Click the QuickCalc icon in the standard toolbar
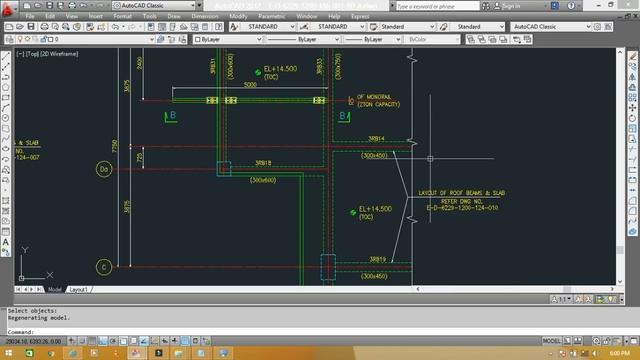 click(205, 27)
